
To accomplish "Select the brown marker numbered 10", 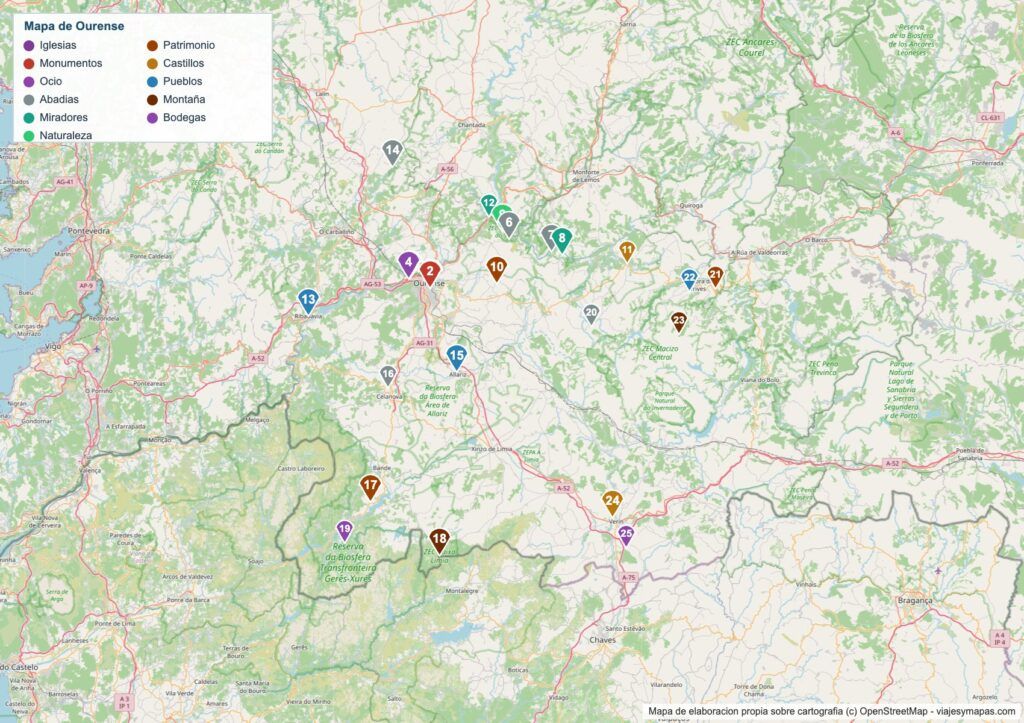I will click(x=496, y=268).
